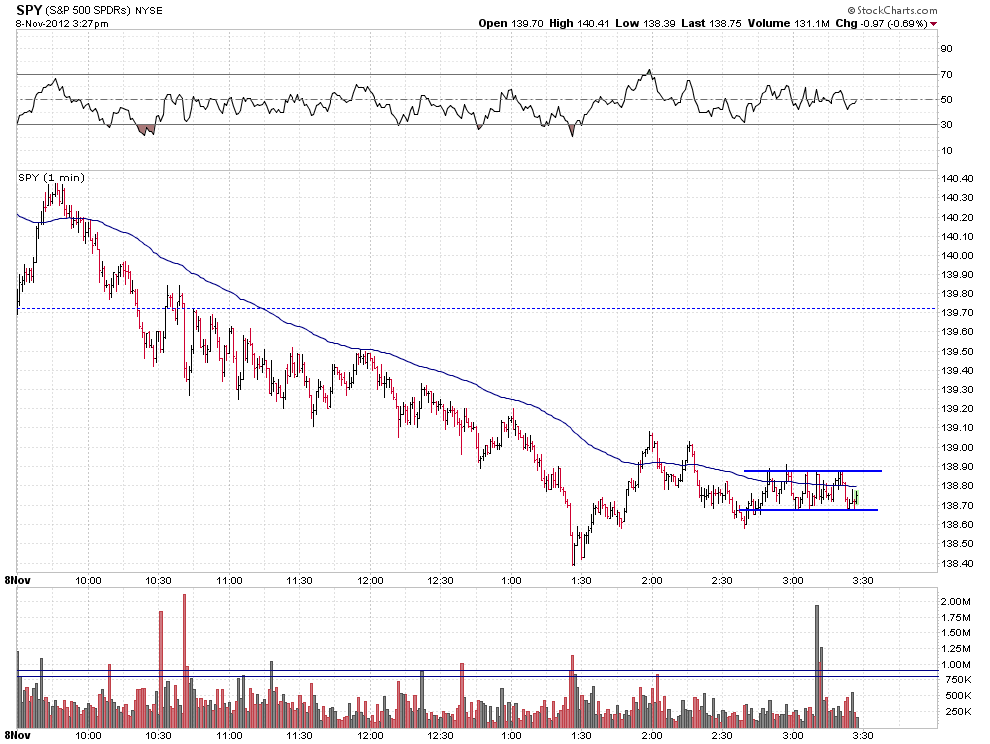Click the tall gray volume spike after 3:00
The image size is (990, 744).
coord(817,666)
